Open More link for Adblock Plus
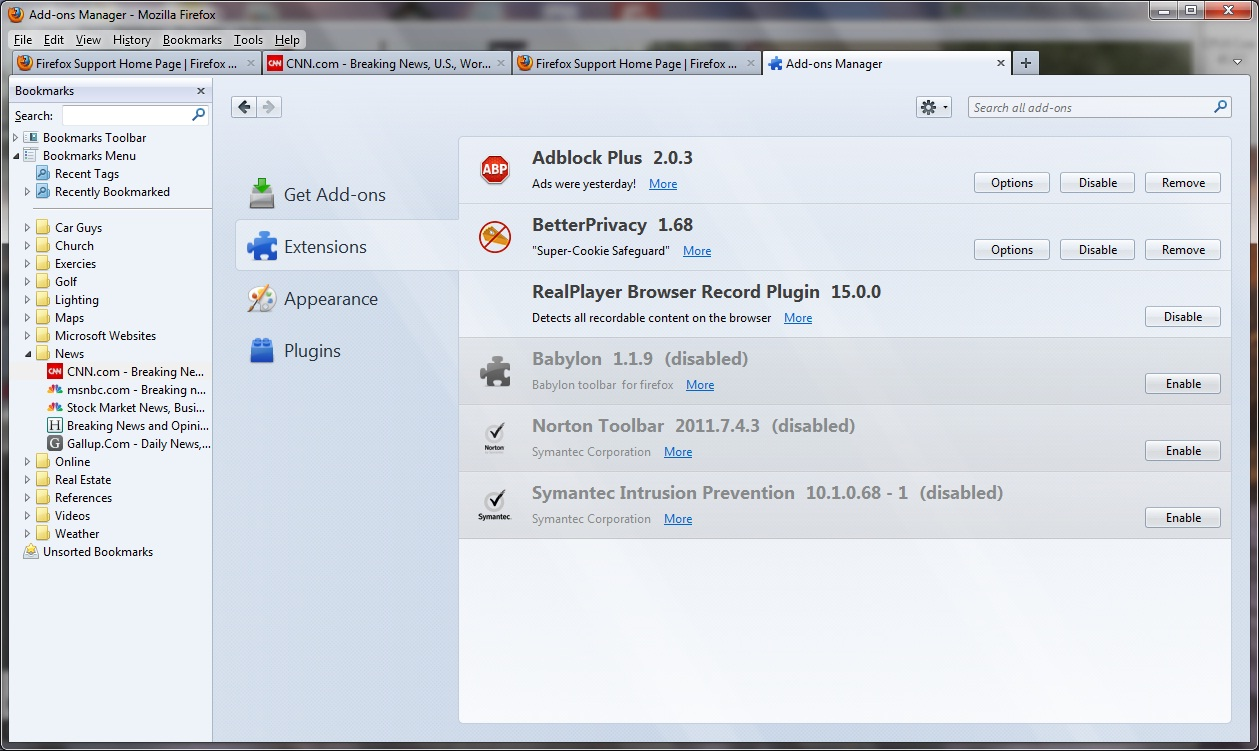This screenshot has height=751, width=1259. (x=663, y=184)
